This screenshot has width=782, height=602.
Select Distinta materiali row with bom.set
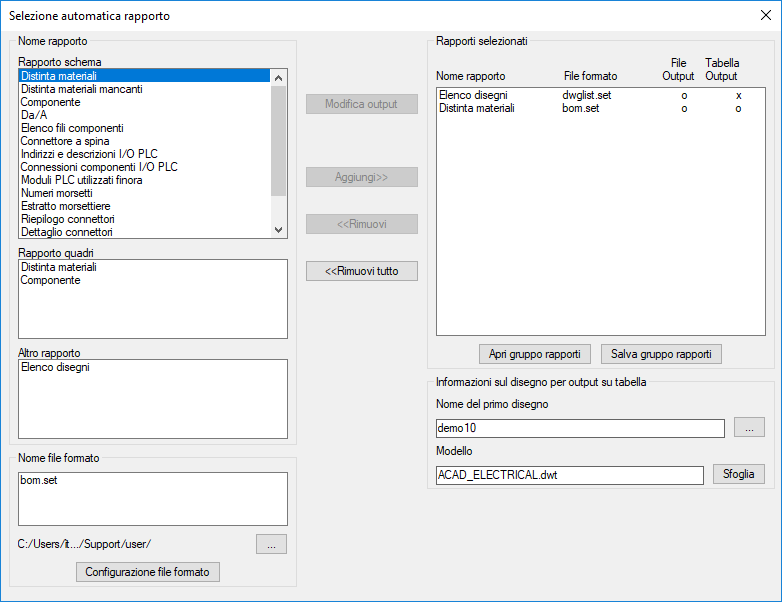[477, 108]
